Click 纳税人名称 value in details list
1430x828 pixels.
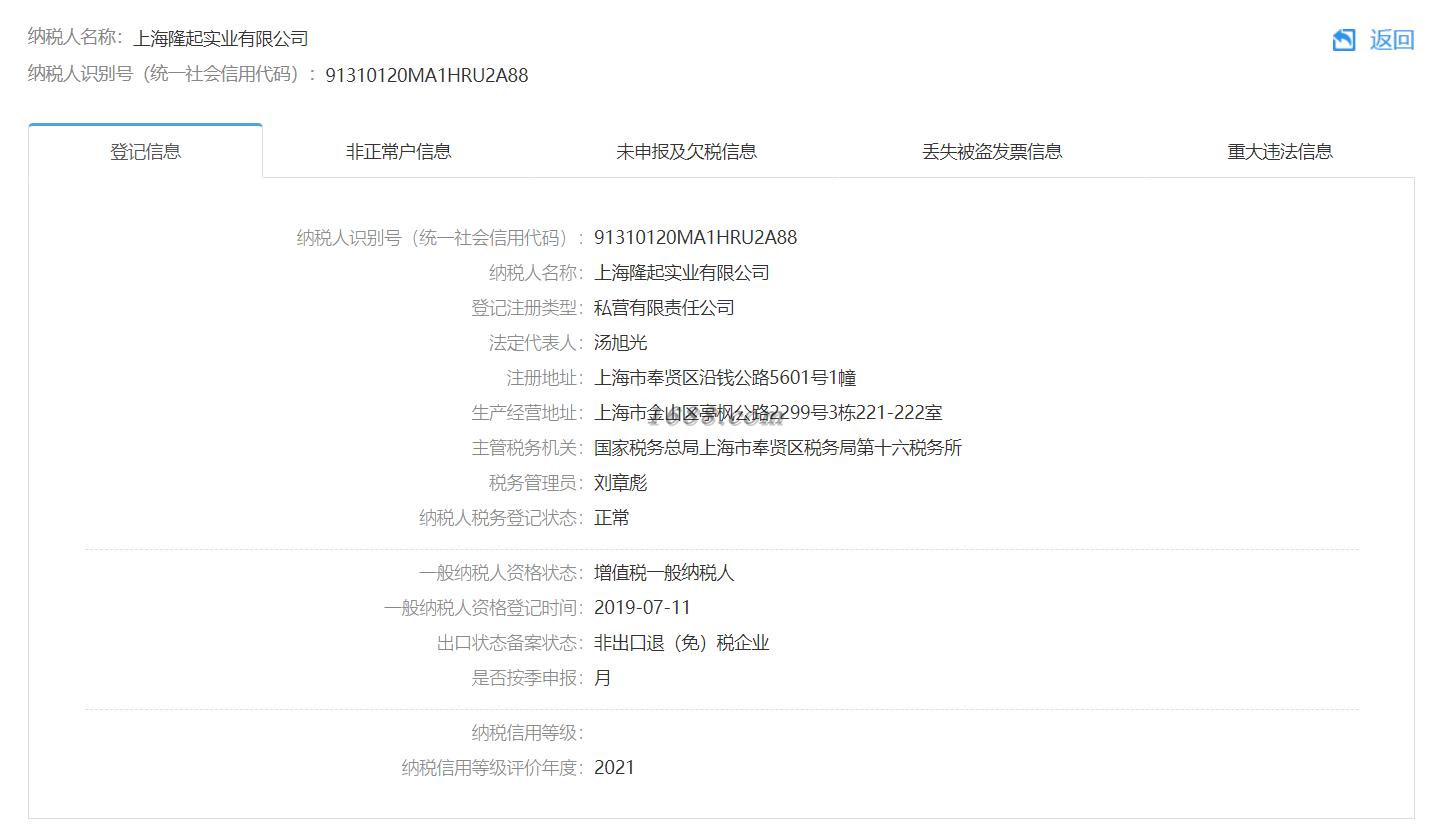[x=682, y=273]
